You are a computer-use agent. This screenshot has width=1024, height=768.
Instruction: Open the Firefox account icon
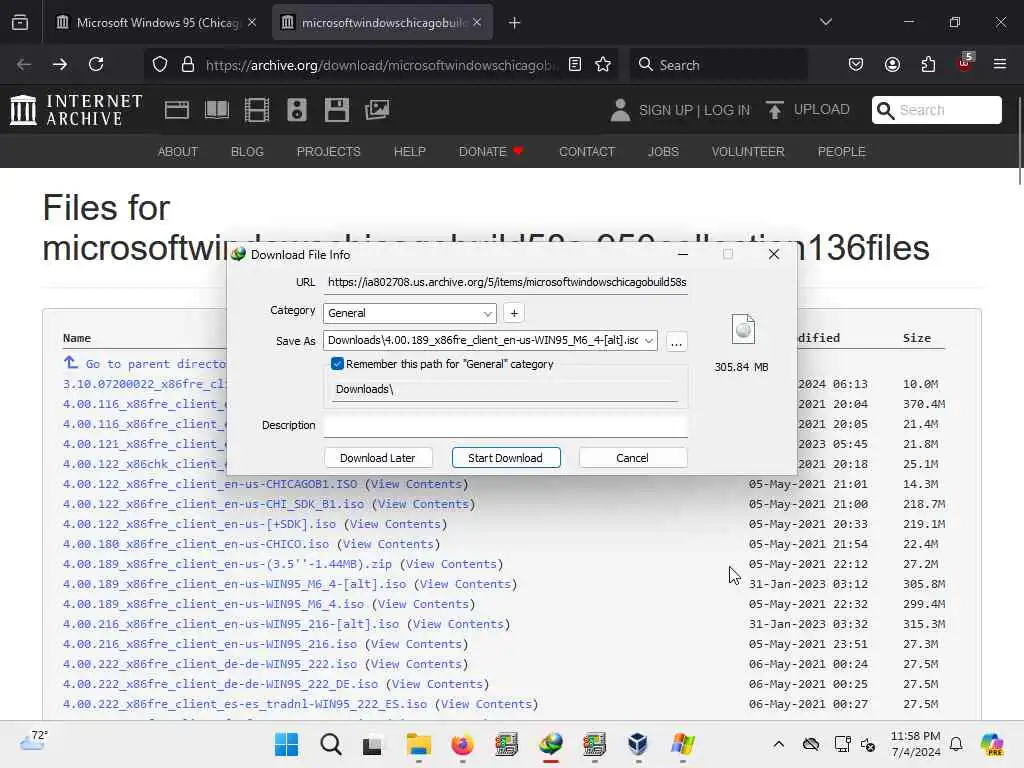click(892, 64)
